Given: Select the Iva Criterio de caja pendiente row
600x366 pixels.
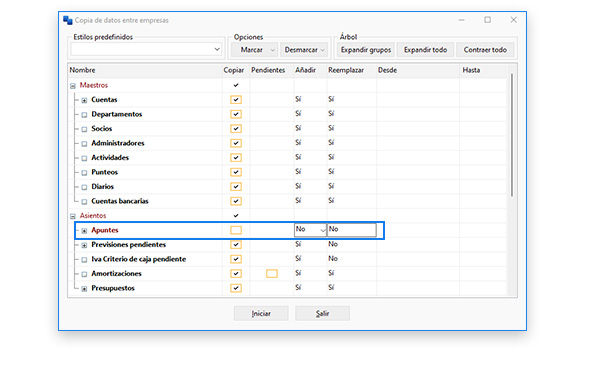Looking at the screenshot, I should pyautogui.click(x=139, y=259).
